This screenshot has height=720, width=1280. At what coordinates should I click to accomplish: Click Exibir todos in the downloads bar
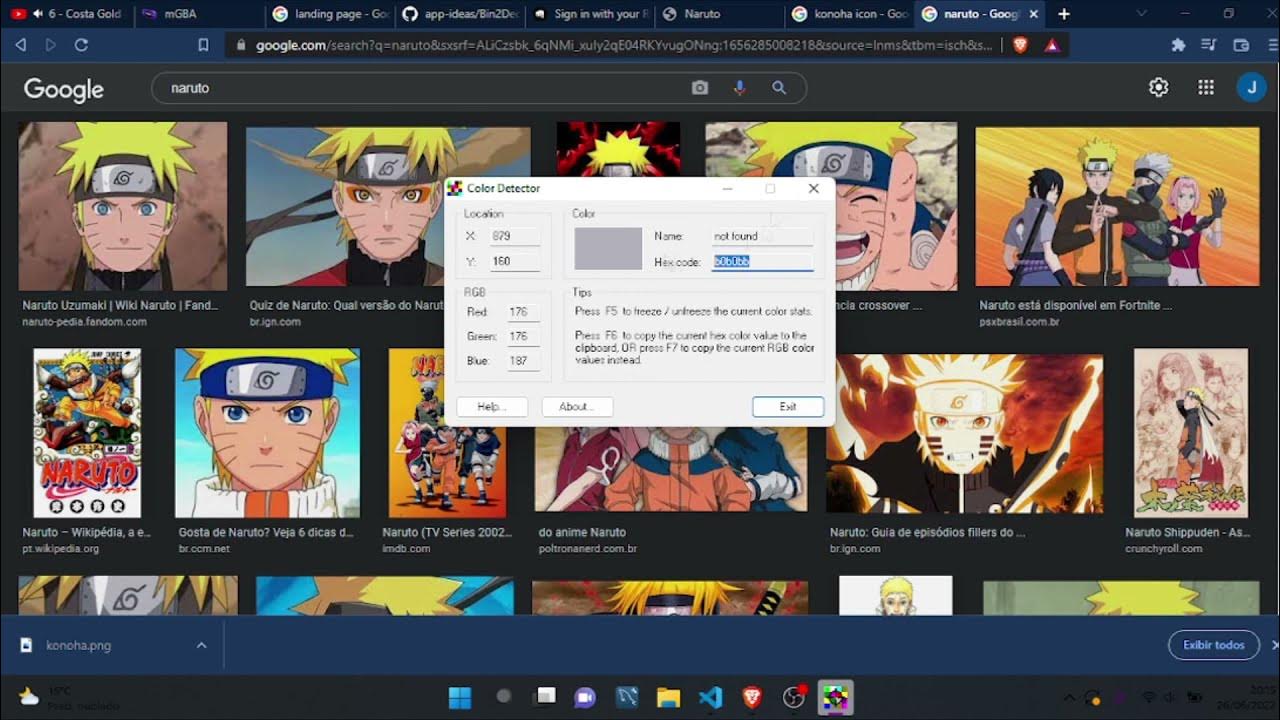[1214, 645]
